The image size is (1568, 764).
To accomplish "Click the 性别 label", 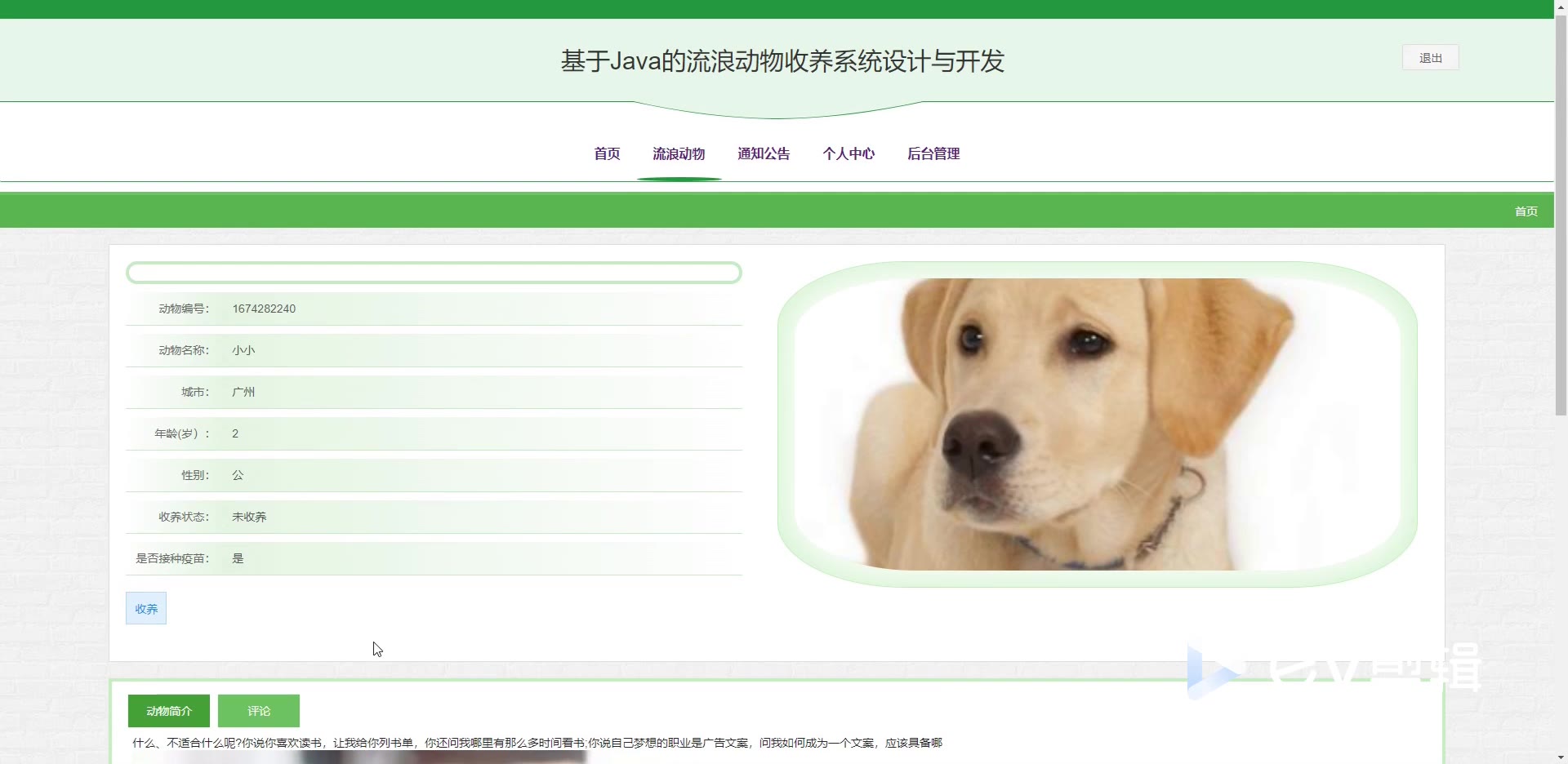I will 195,475.
